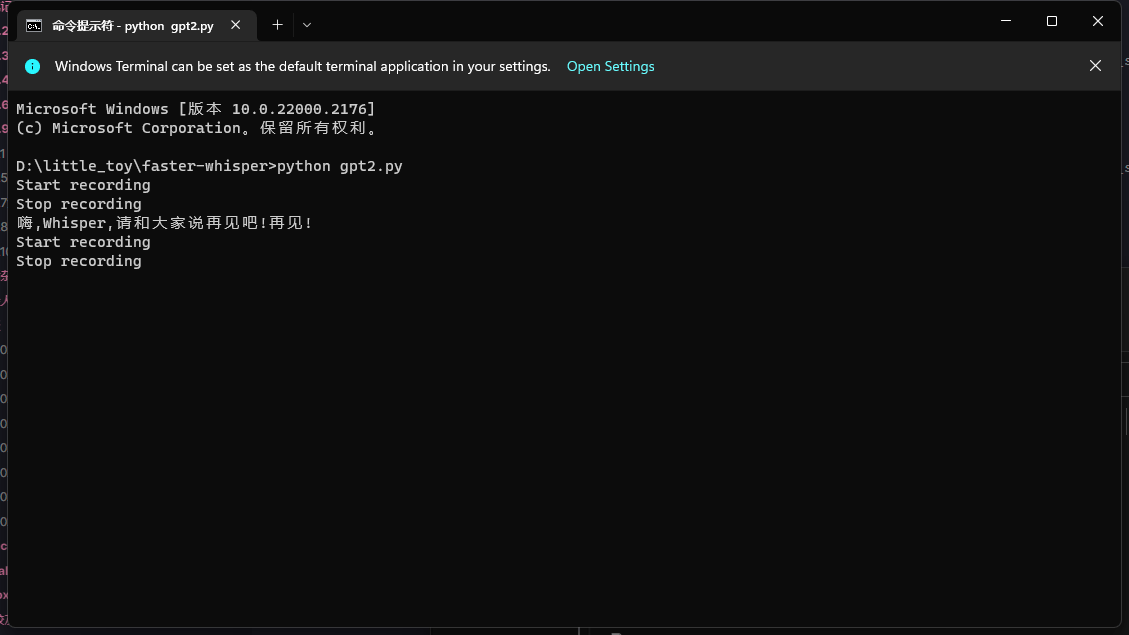This screenshot has width=1129, height=635.
Task: Dismiss the default terminal banner with its X icon
Action: 1095,65
